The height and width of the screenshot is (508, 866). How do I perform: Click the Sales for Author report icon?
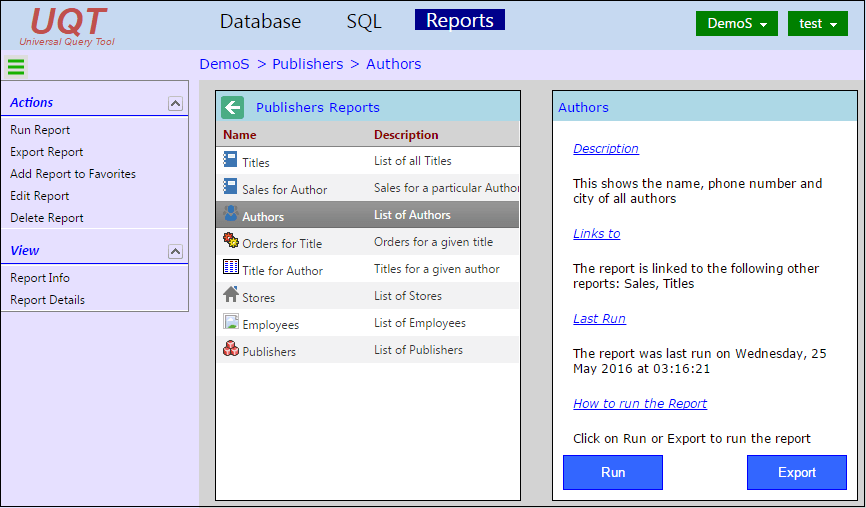(230, 186)
